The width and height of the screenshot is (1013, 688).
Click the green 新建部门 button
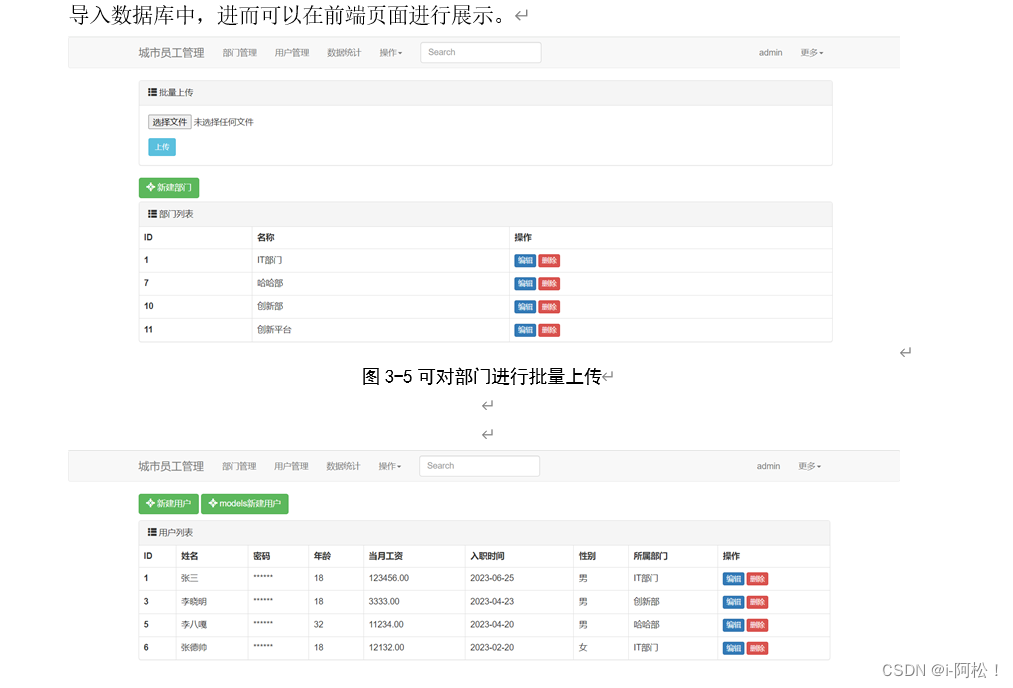pyautogui.click(x=169, y=187)
